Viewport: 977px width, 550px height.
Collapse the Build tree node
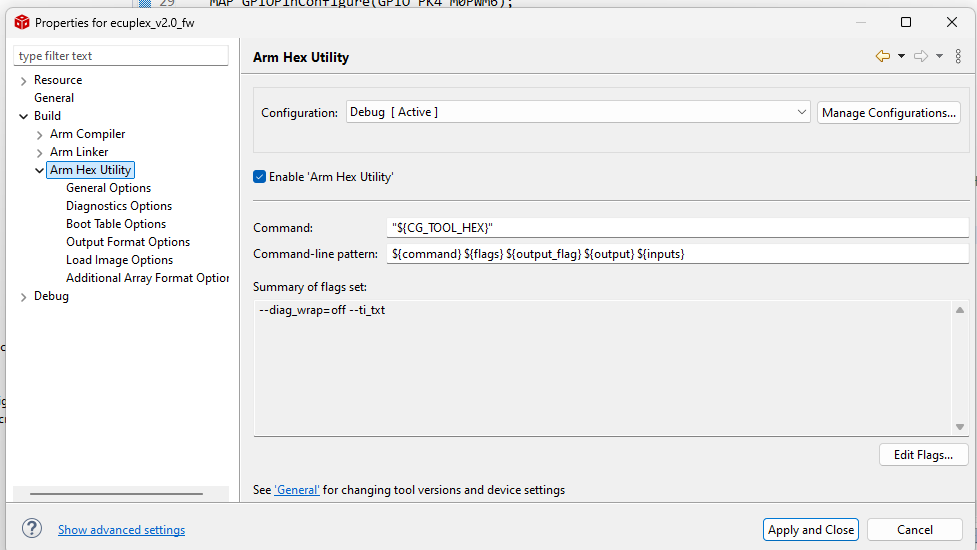[x=24, y=116]
